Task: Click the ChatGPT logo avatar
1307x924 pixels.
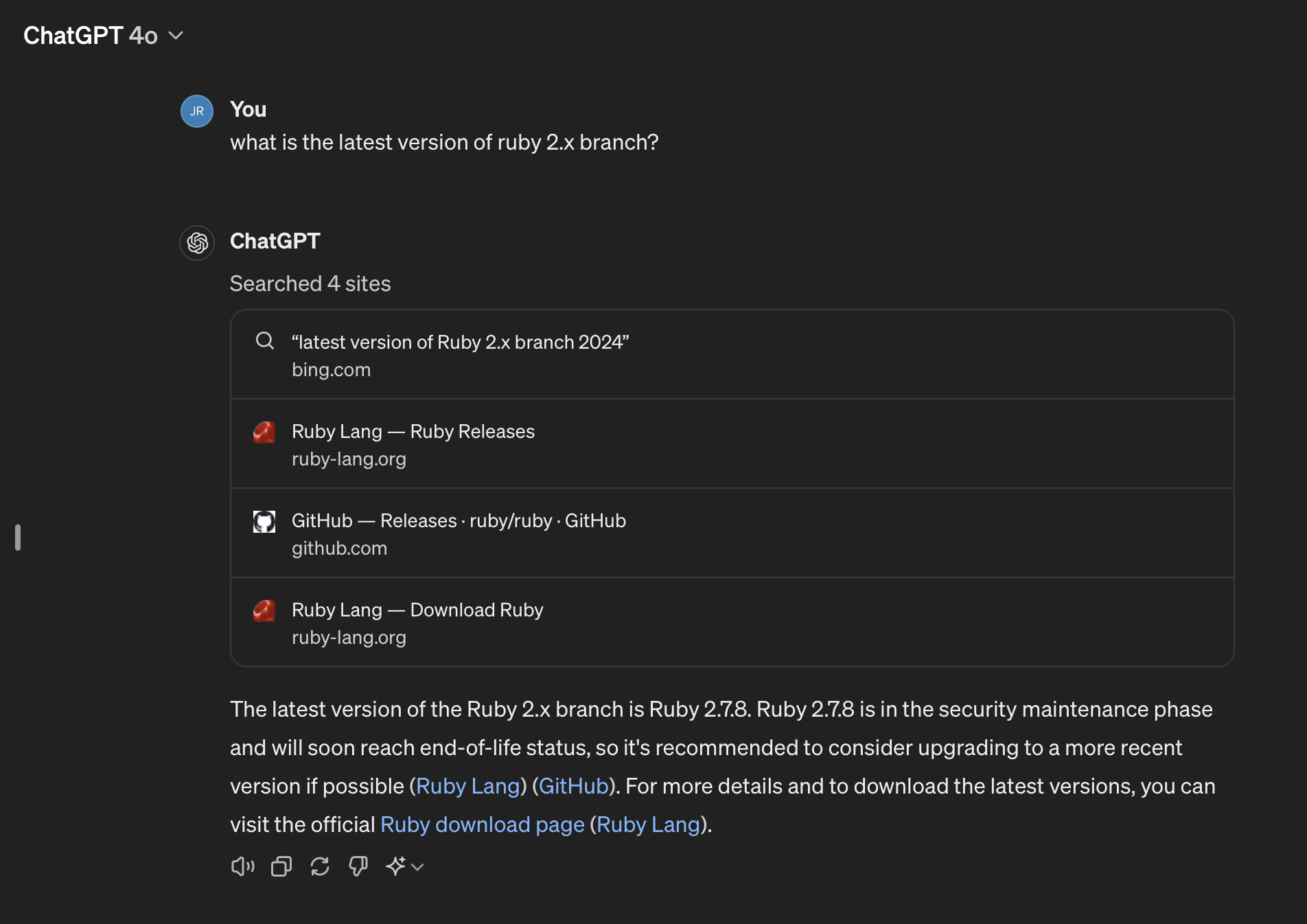Action: [197, 243]
